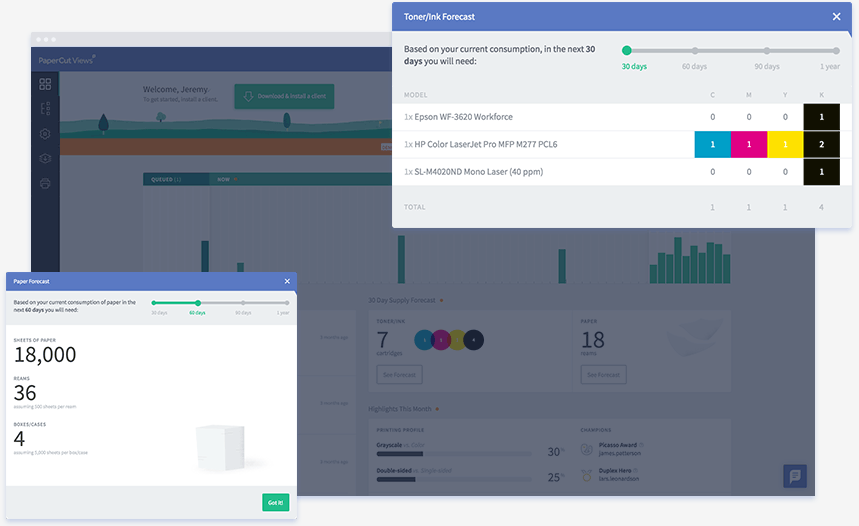This screenshot has height=526, width=859.
Task: Click the layered download icon in sidebar
Action: (45, 158)
